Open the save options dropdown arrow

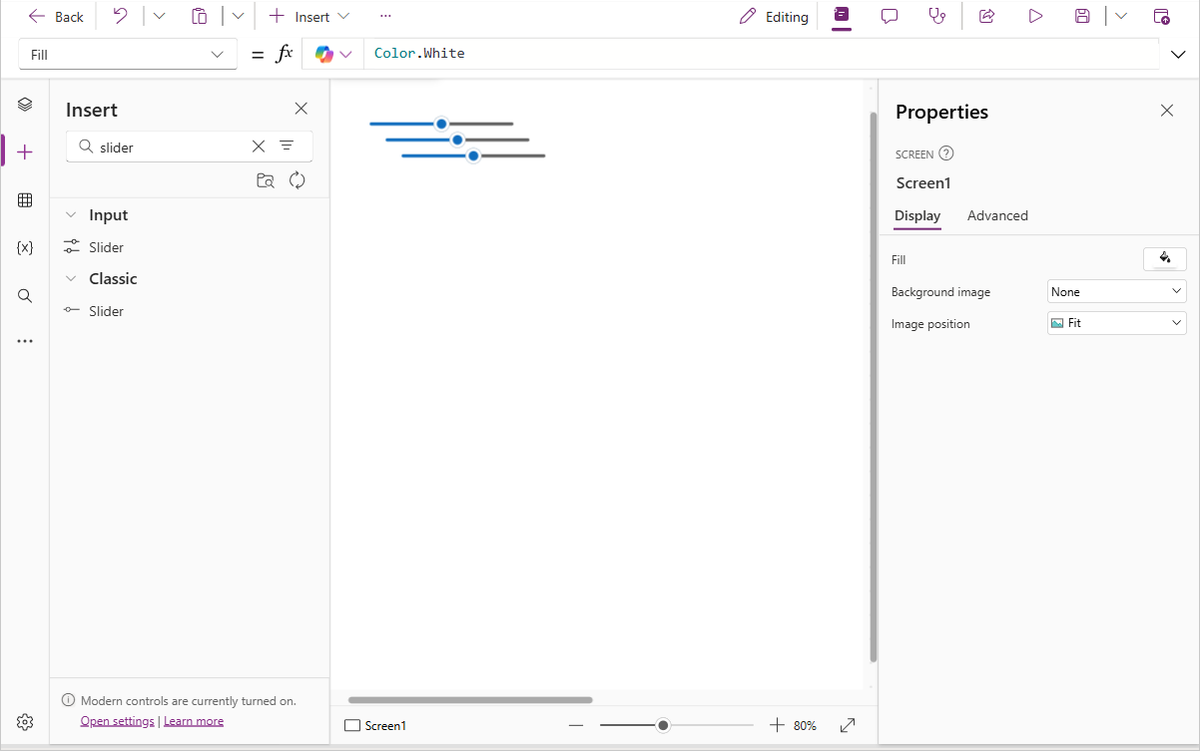click(x=1120, y=17)
